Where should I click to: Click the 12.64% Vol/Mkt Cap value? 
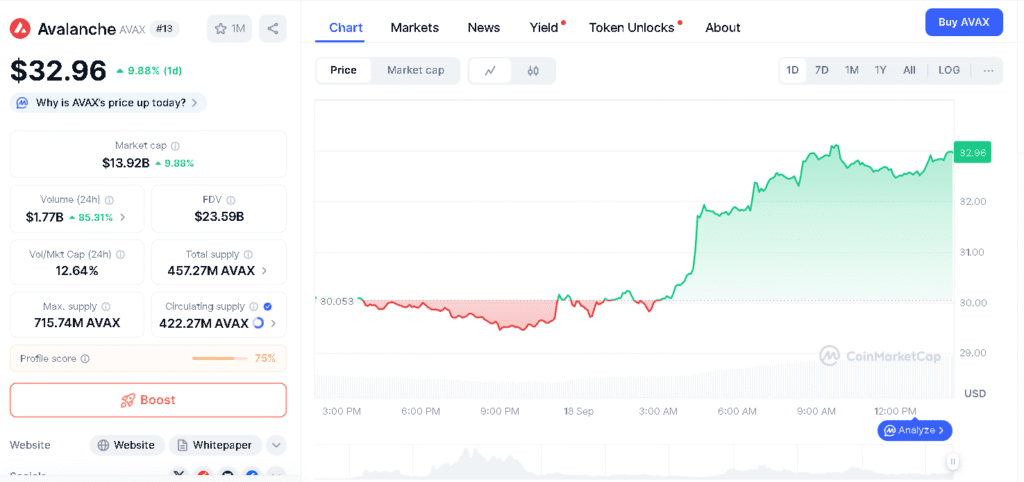coord(77,270)
